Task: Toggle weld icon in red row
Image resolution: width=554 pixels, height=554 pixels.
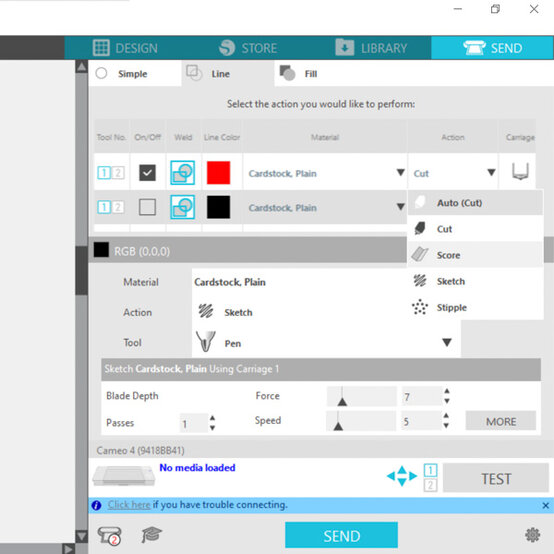Action: point(183,173)
